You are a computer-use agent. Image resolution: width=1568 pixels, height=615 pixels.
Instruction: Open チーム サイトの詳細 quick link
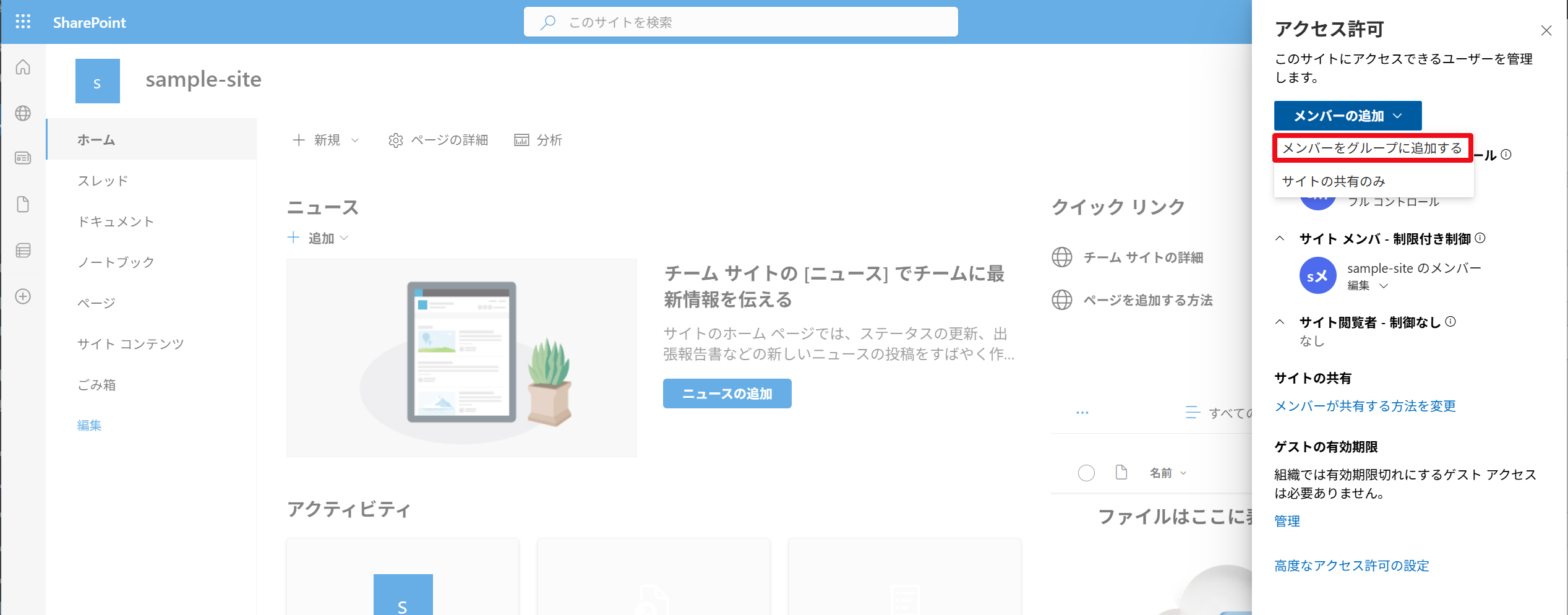point(1142,257)
